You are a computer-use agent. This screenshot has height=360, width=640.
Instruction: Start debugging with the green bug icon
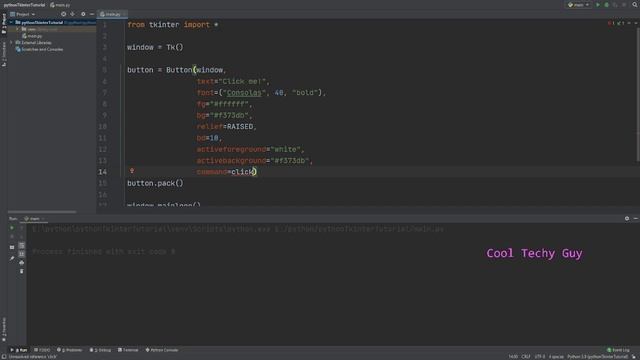[x=607, y=5]
